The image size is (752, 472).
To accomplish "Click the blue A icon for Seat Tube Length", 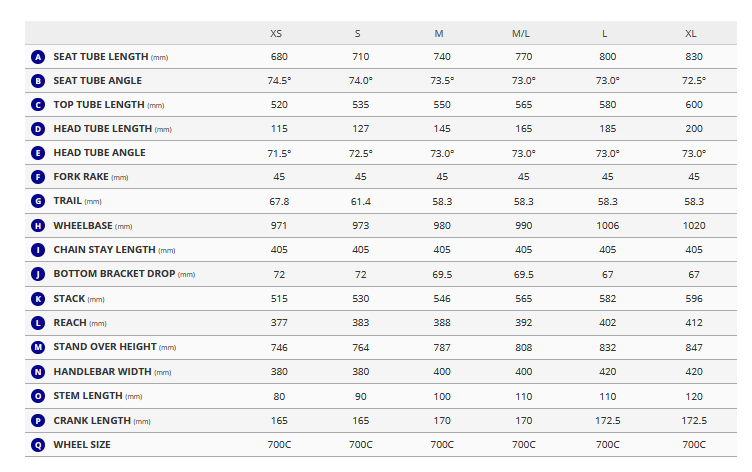I will coord(38,57).
